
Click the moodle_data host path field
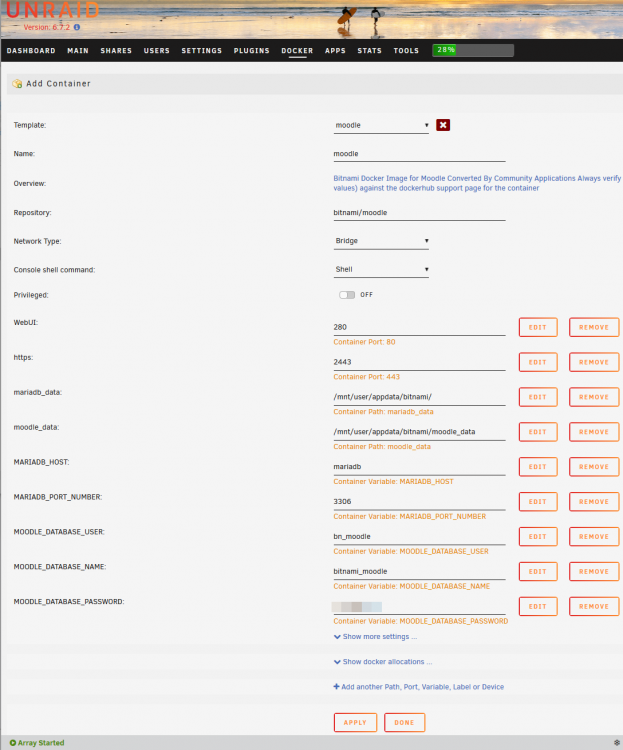pyautogui.click(x=419, y=432)
